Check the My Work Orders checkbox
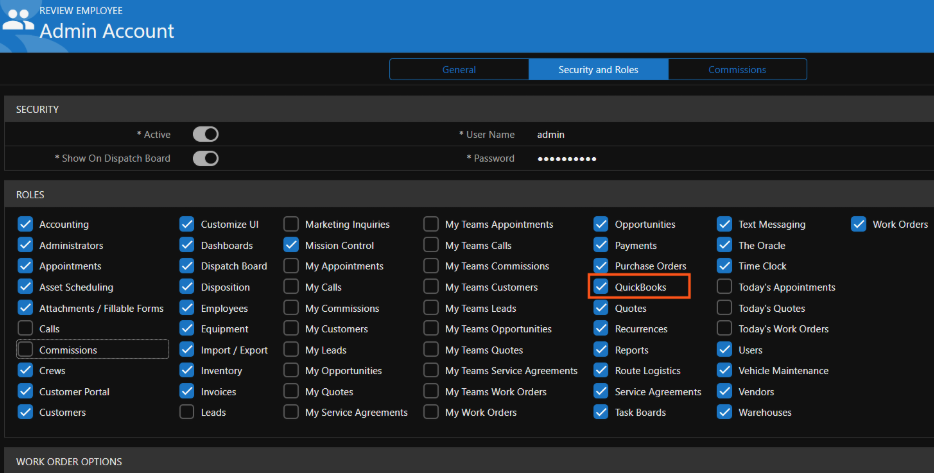 pos(431,412)
